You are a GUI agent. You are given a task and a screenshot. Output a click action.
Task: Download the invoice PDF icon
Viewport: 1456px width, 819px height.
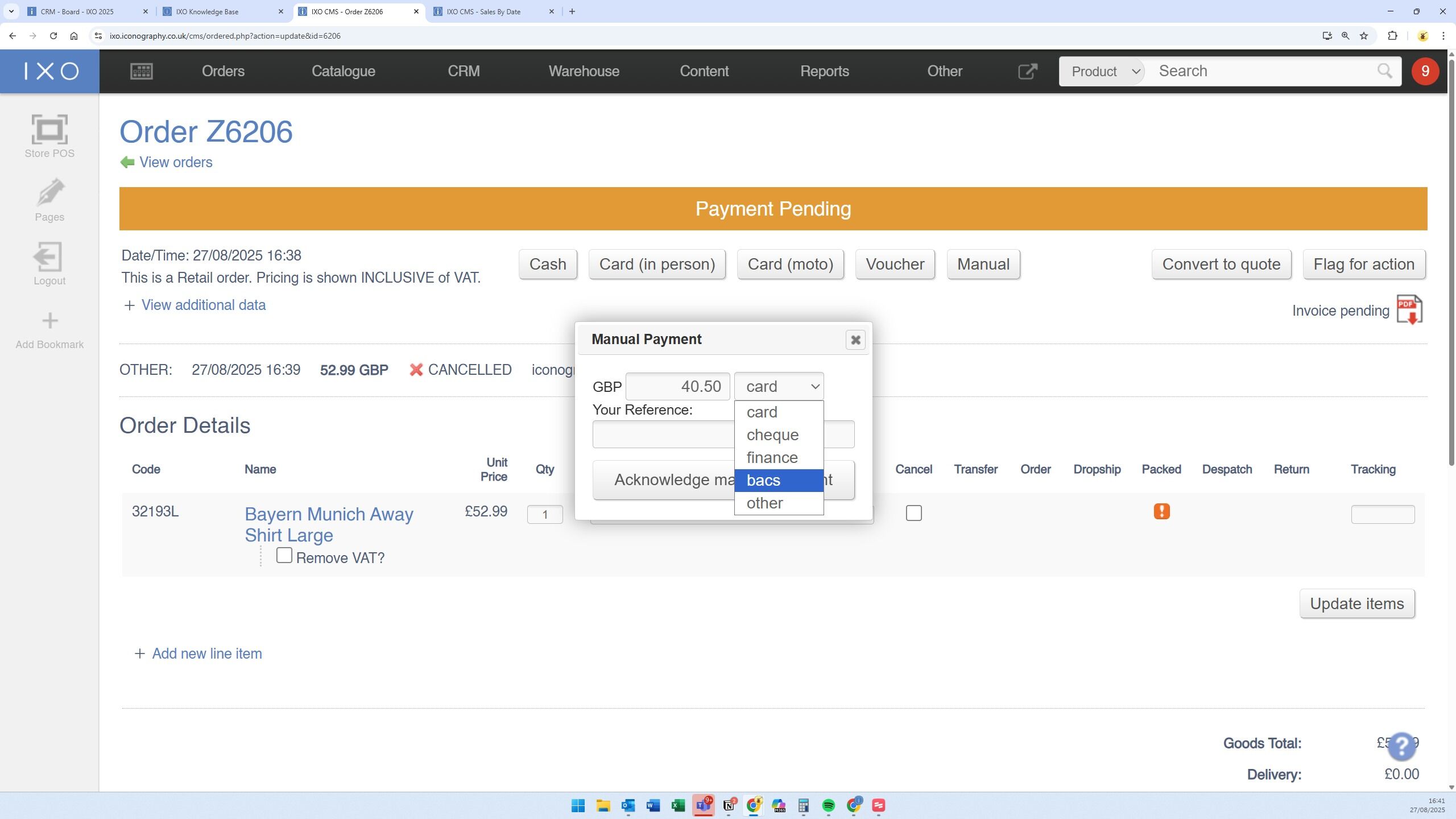(1409, 310)
